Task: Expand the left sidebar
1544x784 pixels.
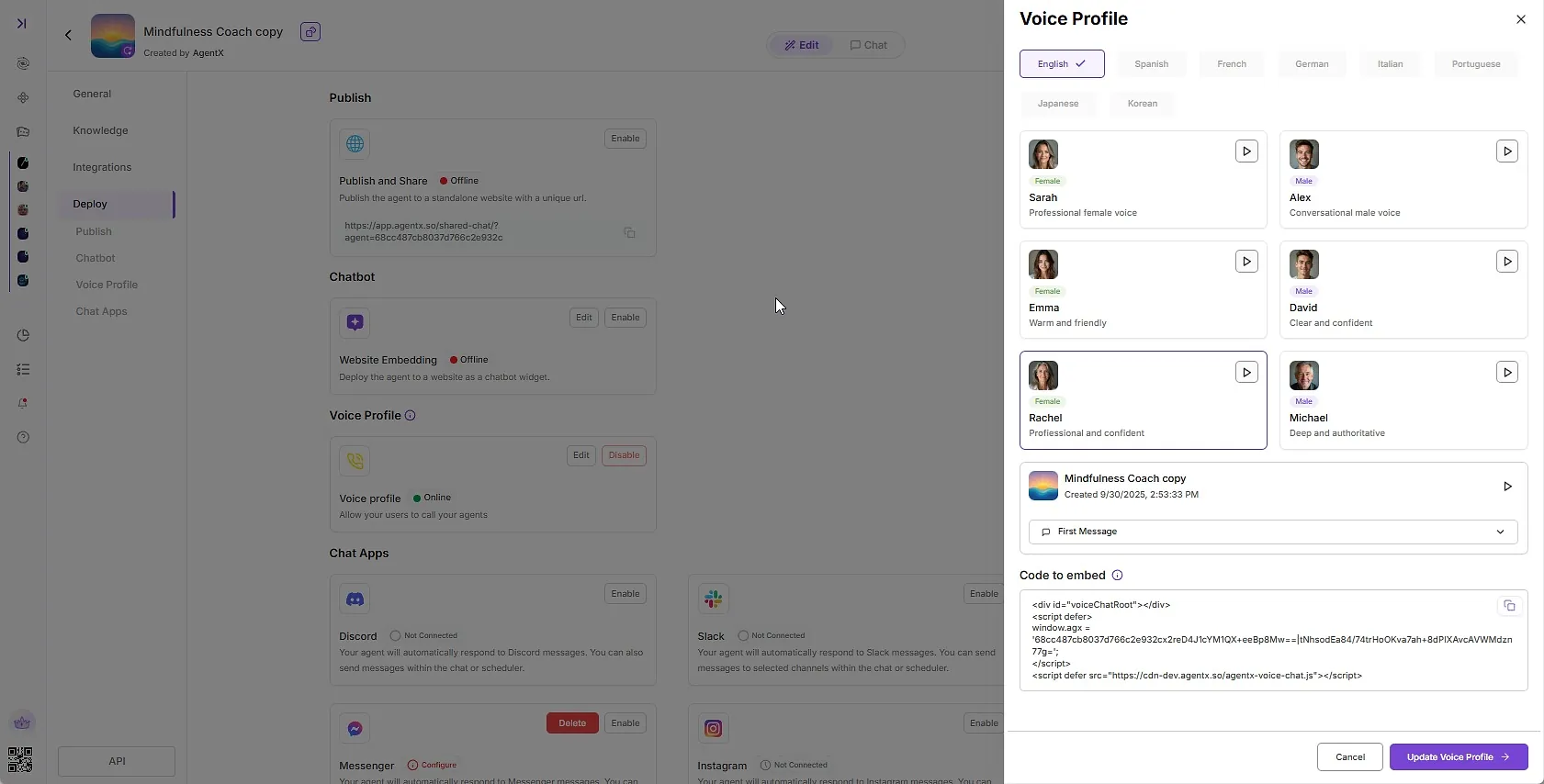Action: click(22, 23)
